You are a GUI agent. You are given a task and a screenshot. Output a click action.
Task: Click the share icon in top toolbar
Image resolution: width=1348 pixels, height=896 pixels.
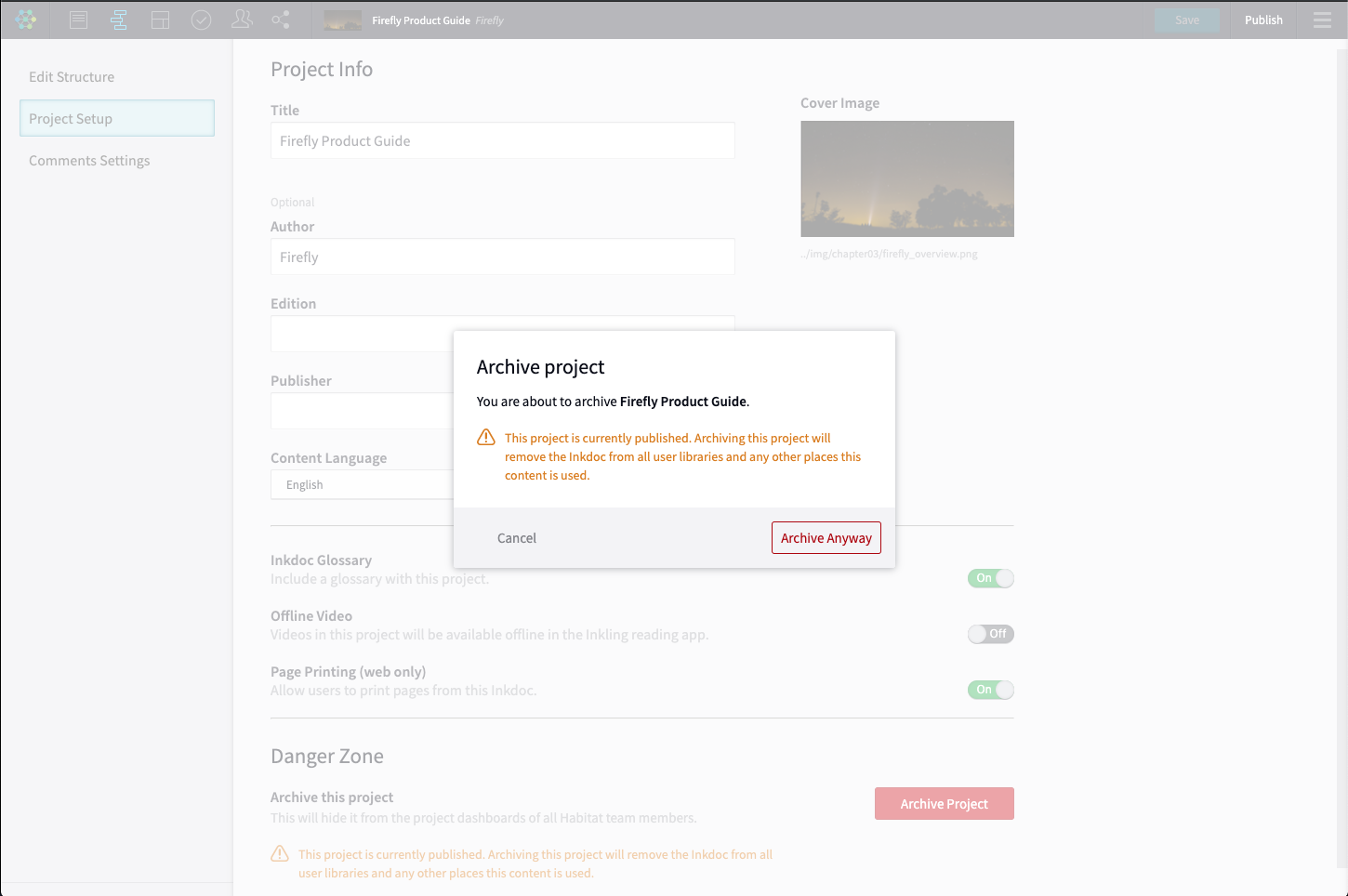[x=281, y=20]
